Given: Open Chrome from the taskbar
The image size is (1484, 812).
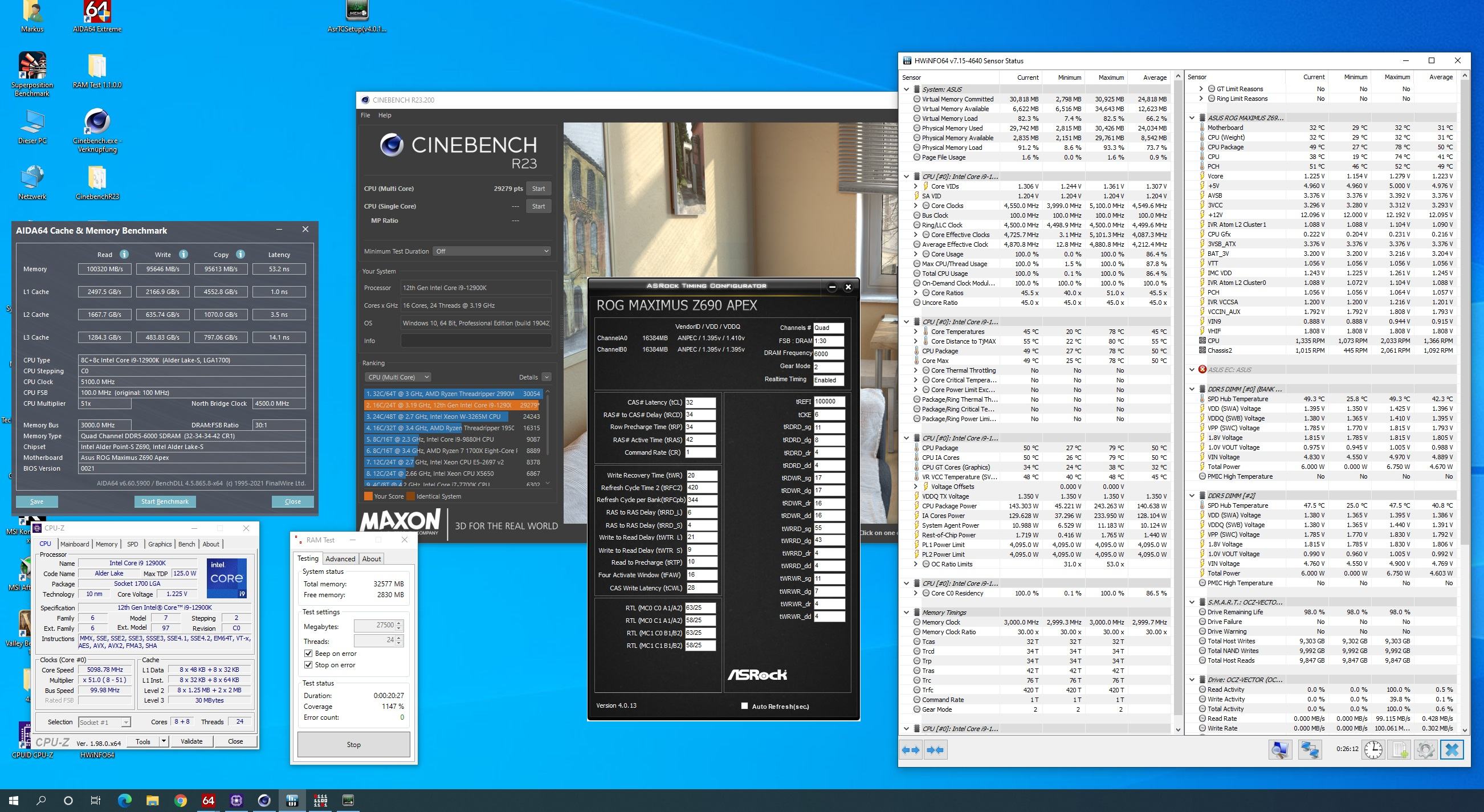Looking at the screenshot, I should pyautogui.click(x=180, y=801).
